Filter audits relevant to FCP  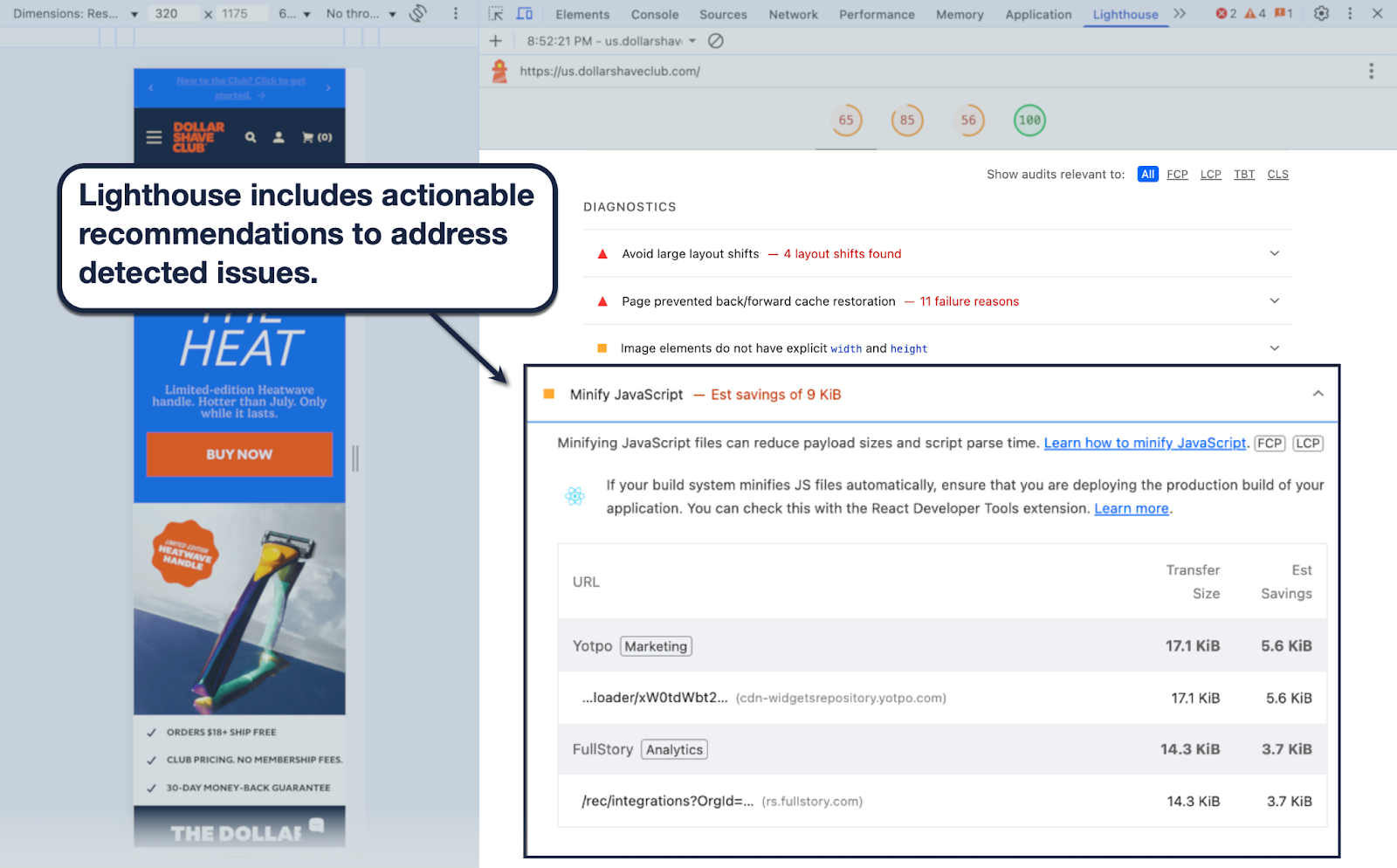[1177, 174]
